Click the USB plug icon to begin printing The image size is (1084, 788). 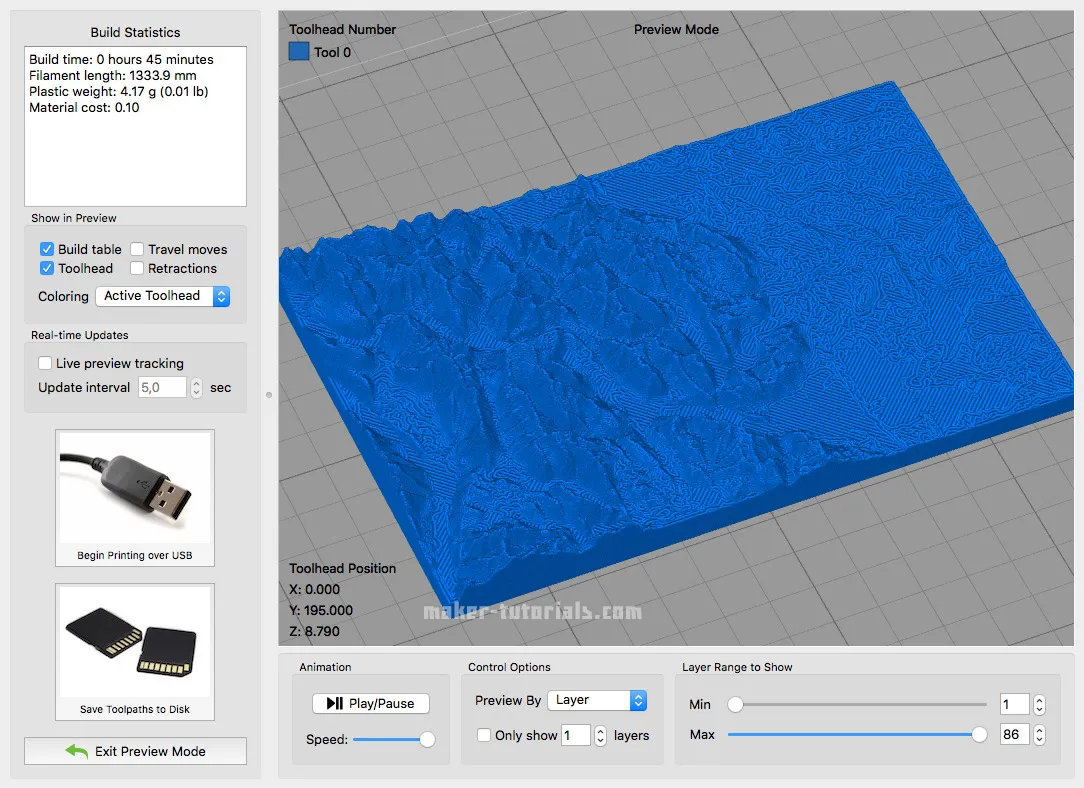pyautogui.click(x=134, y=488)
